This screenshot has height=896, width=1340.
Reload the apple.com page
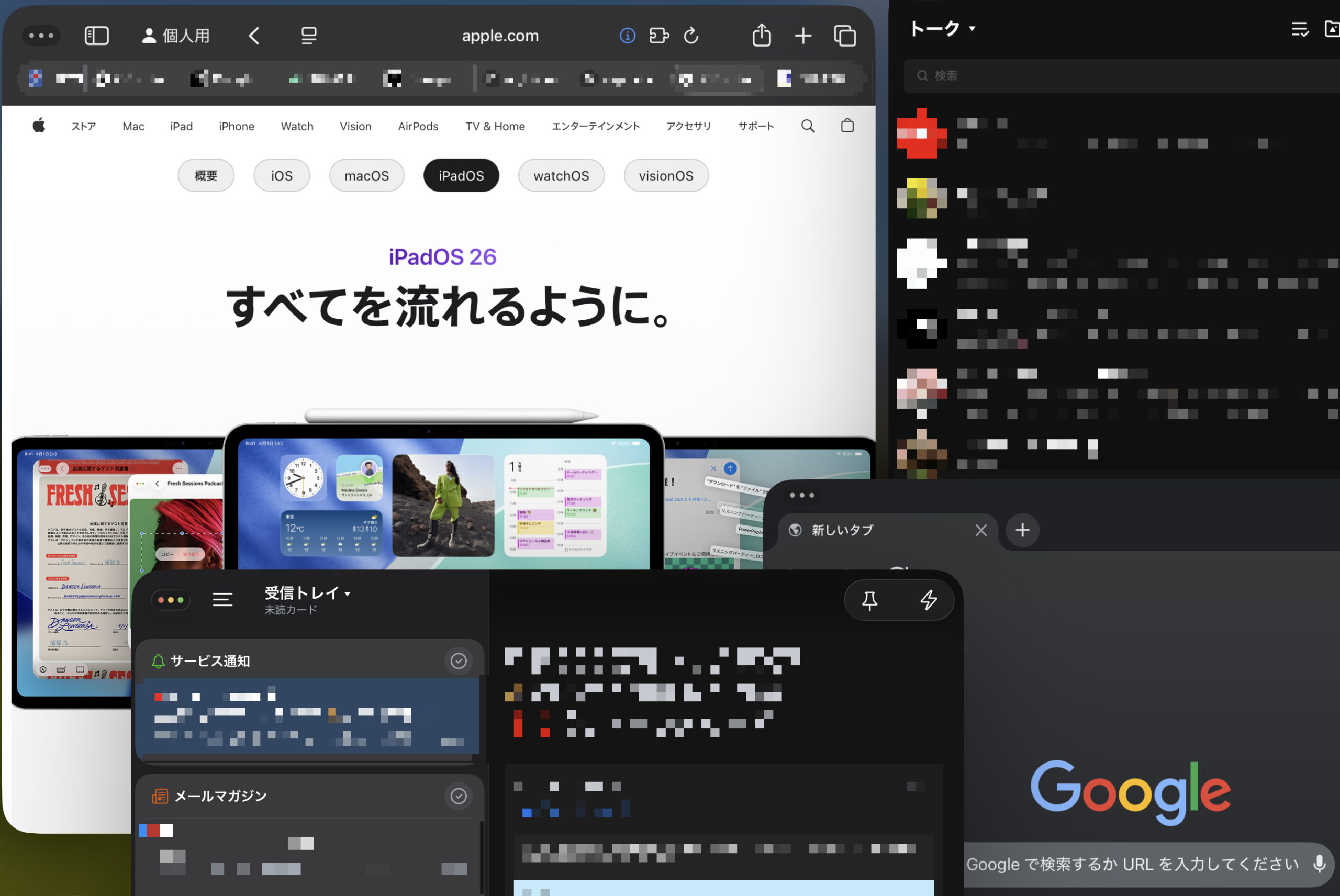(691, 36)
